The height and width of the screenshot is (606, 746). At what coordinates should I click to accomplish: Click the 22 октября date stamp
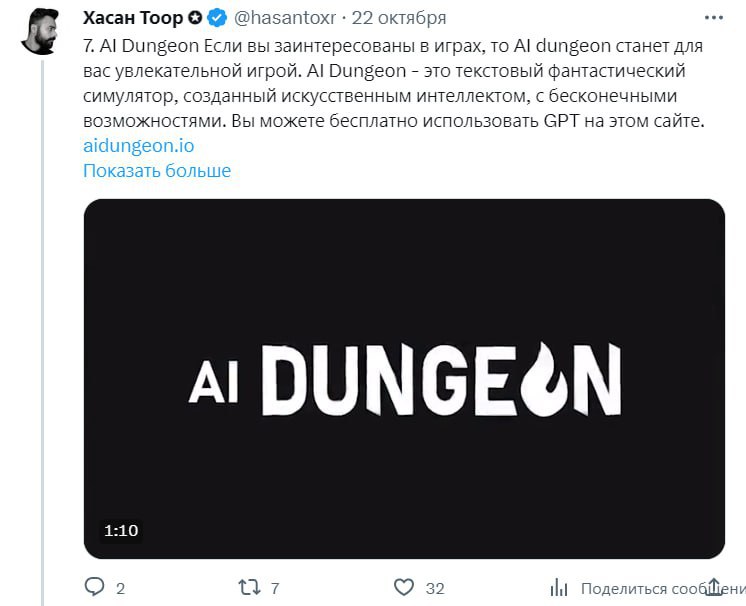point(399,18)
